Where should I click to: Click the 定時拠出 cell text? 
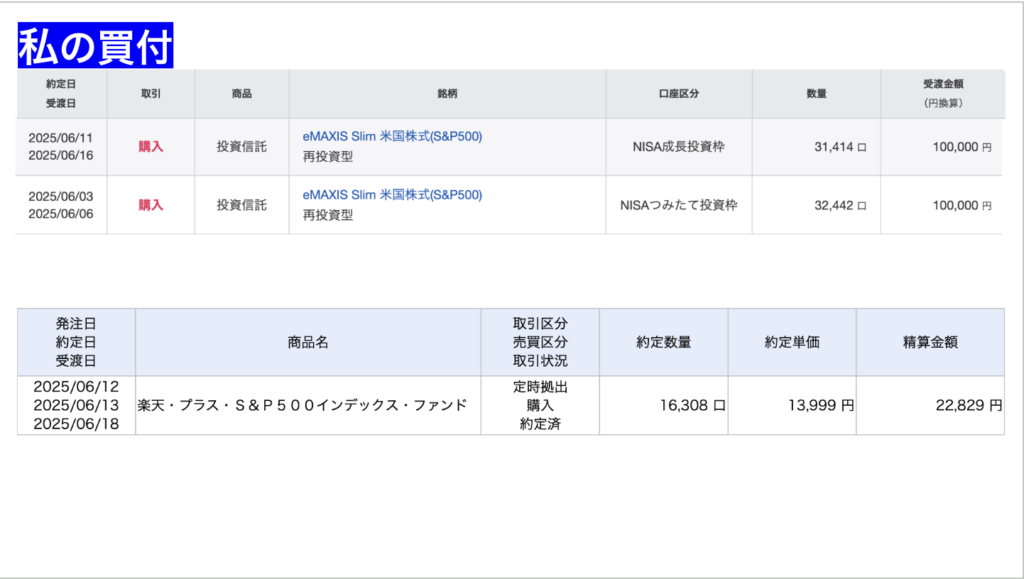tap(540, 387)
